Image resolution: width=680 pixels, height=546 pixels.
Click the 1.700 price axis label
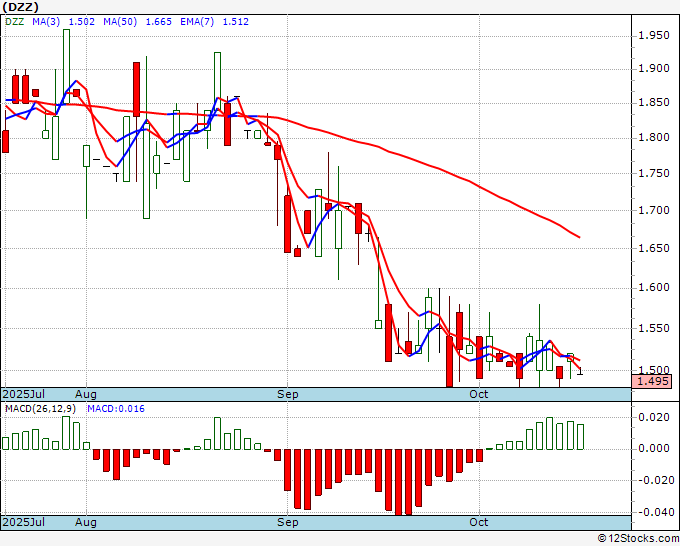[654, 211]
